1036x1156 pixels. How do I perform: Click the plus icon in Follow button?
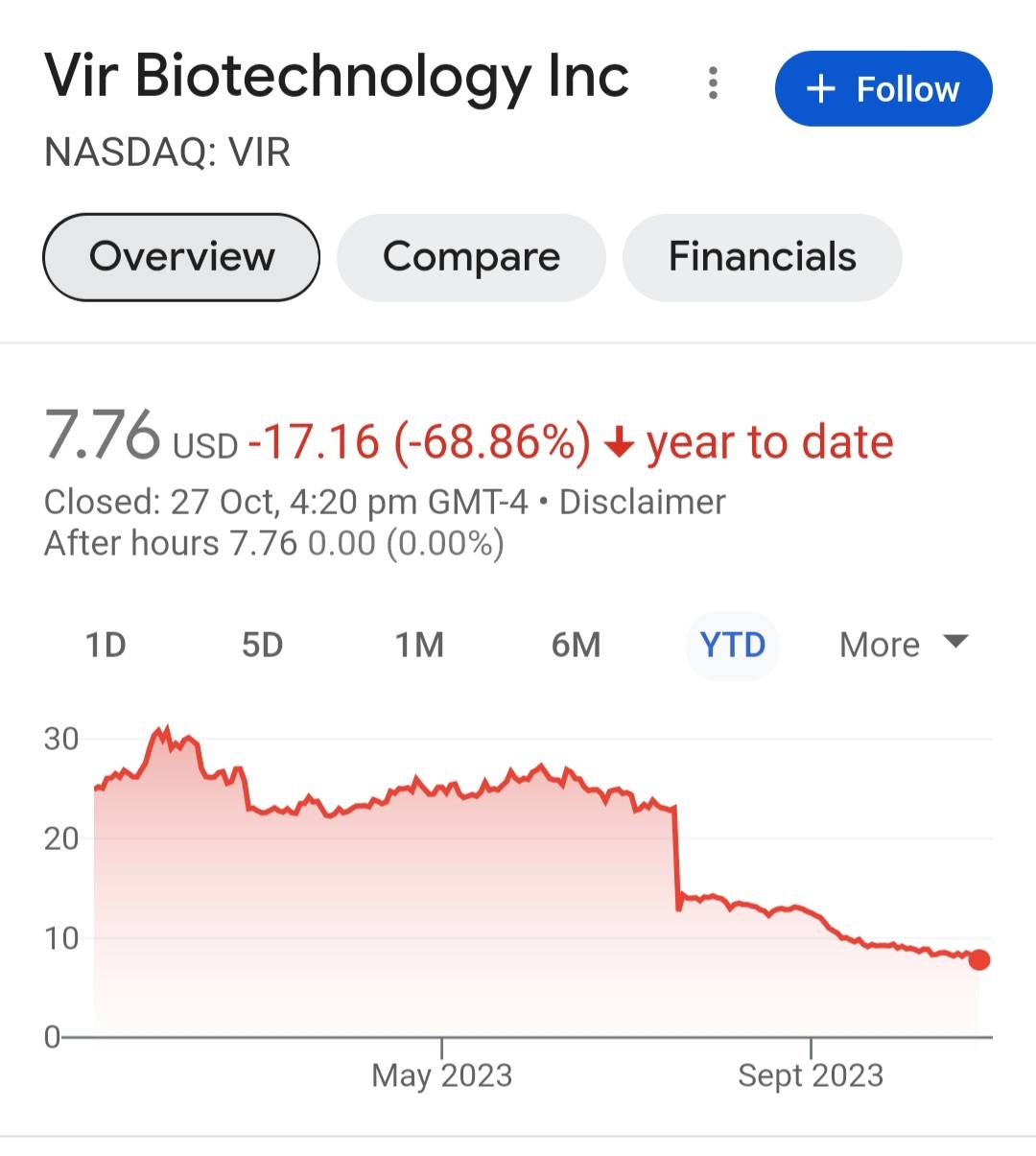pos(821,89)
